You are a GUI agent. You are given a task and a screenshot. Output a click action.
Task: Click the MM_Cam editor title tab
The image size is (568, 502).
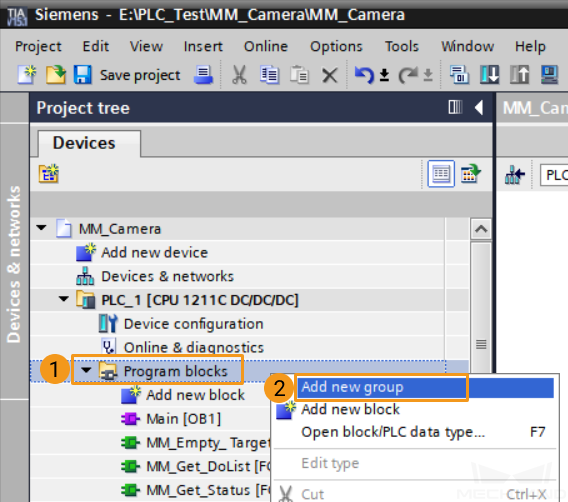pyautogui.click(x=535, y=108)
